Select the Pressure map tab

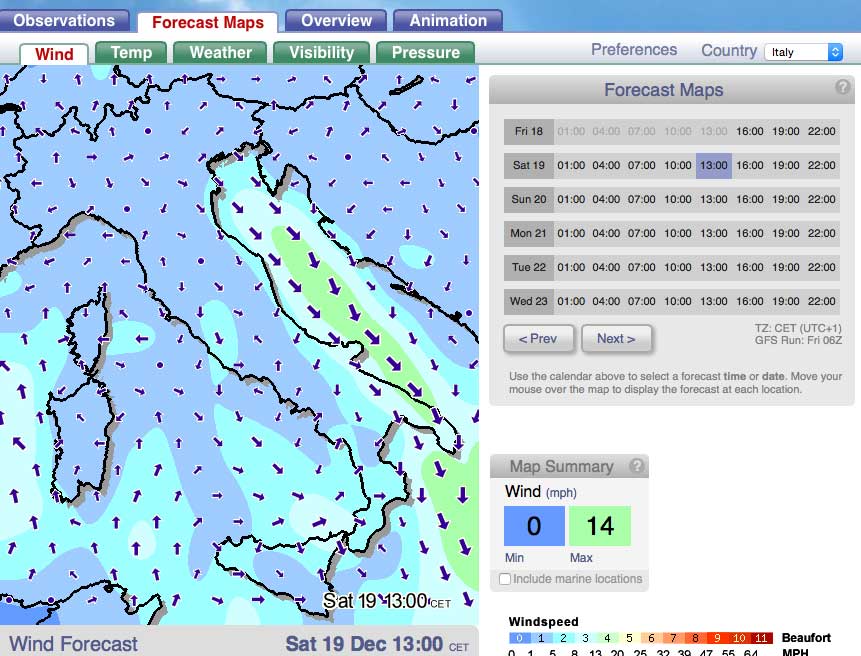point(425,53)
